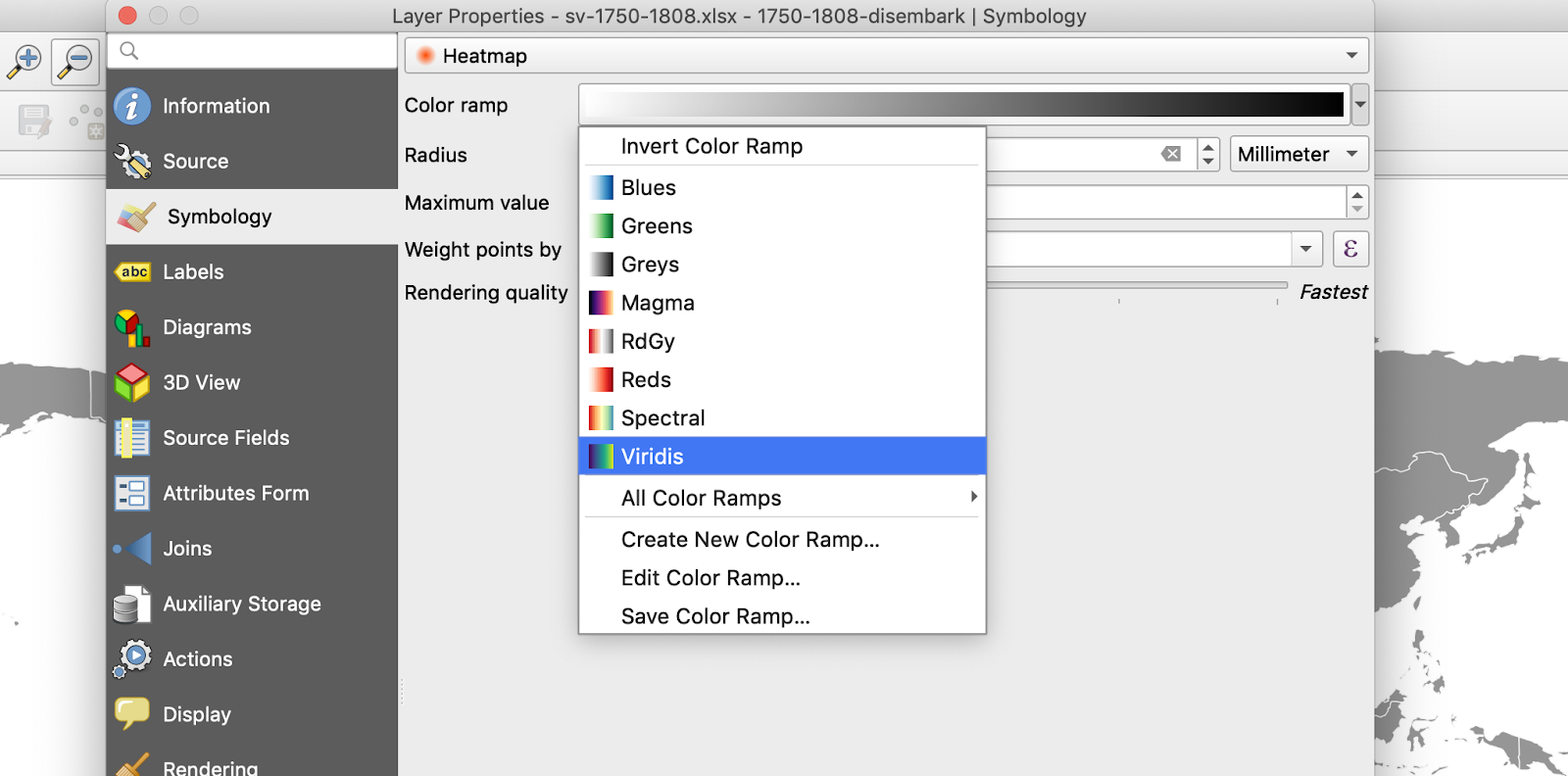This screenshot has width=1568, height=776.
Task: Click the Spectral ramp swatch
Action: click(x=601, y=418)
